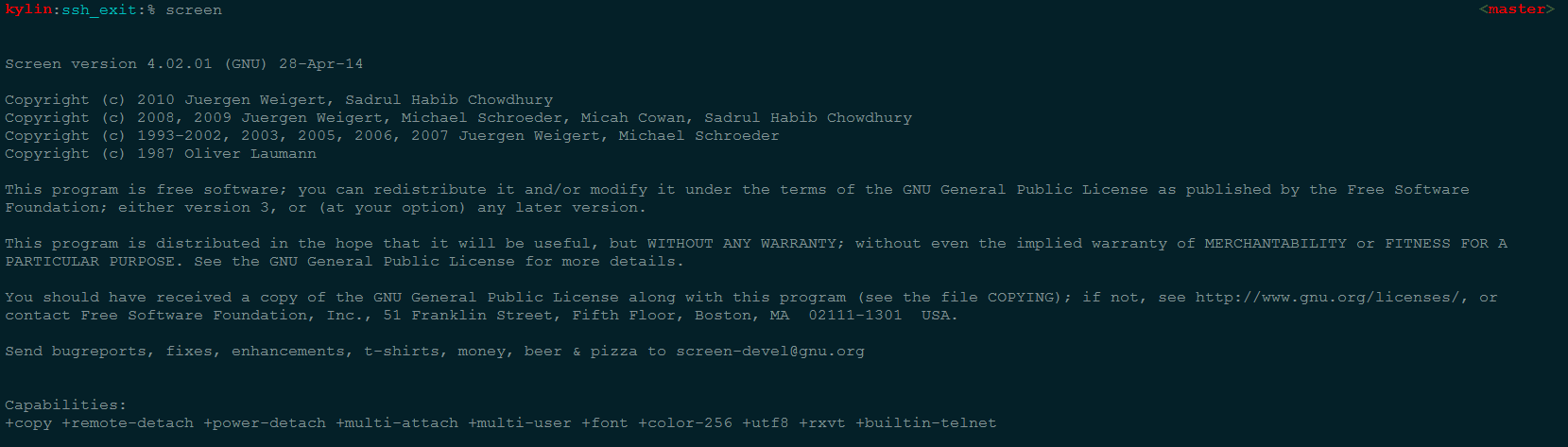Click the +utf8 capability
Image resolution: width=1568 pixels, height=447 pixels.
point(766,422)
